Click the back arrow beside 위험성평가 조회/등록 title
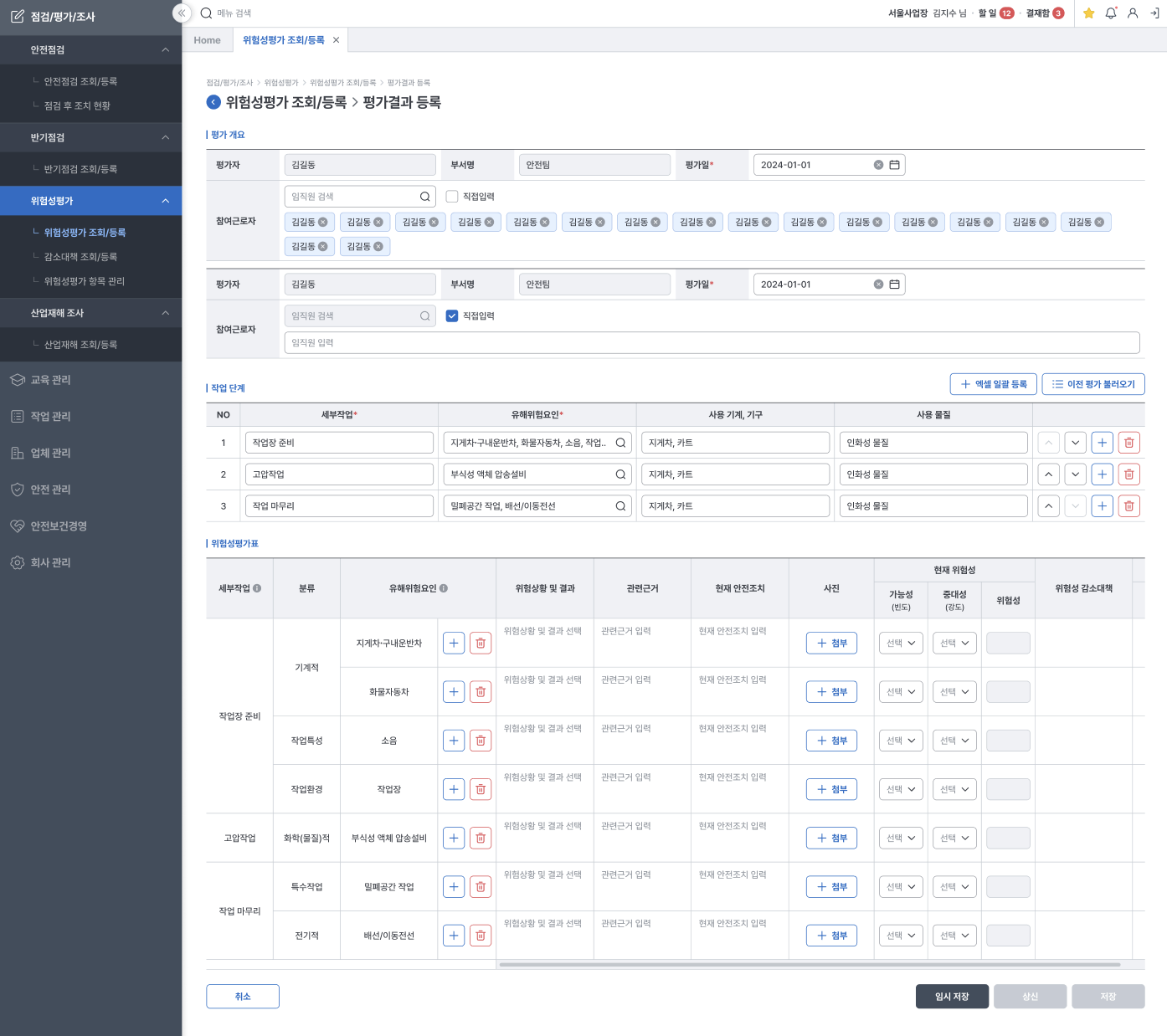The height and width of the screenshot is (1036, 1167). click(x=213, y=102)
